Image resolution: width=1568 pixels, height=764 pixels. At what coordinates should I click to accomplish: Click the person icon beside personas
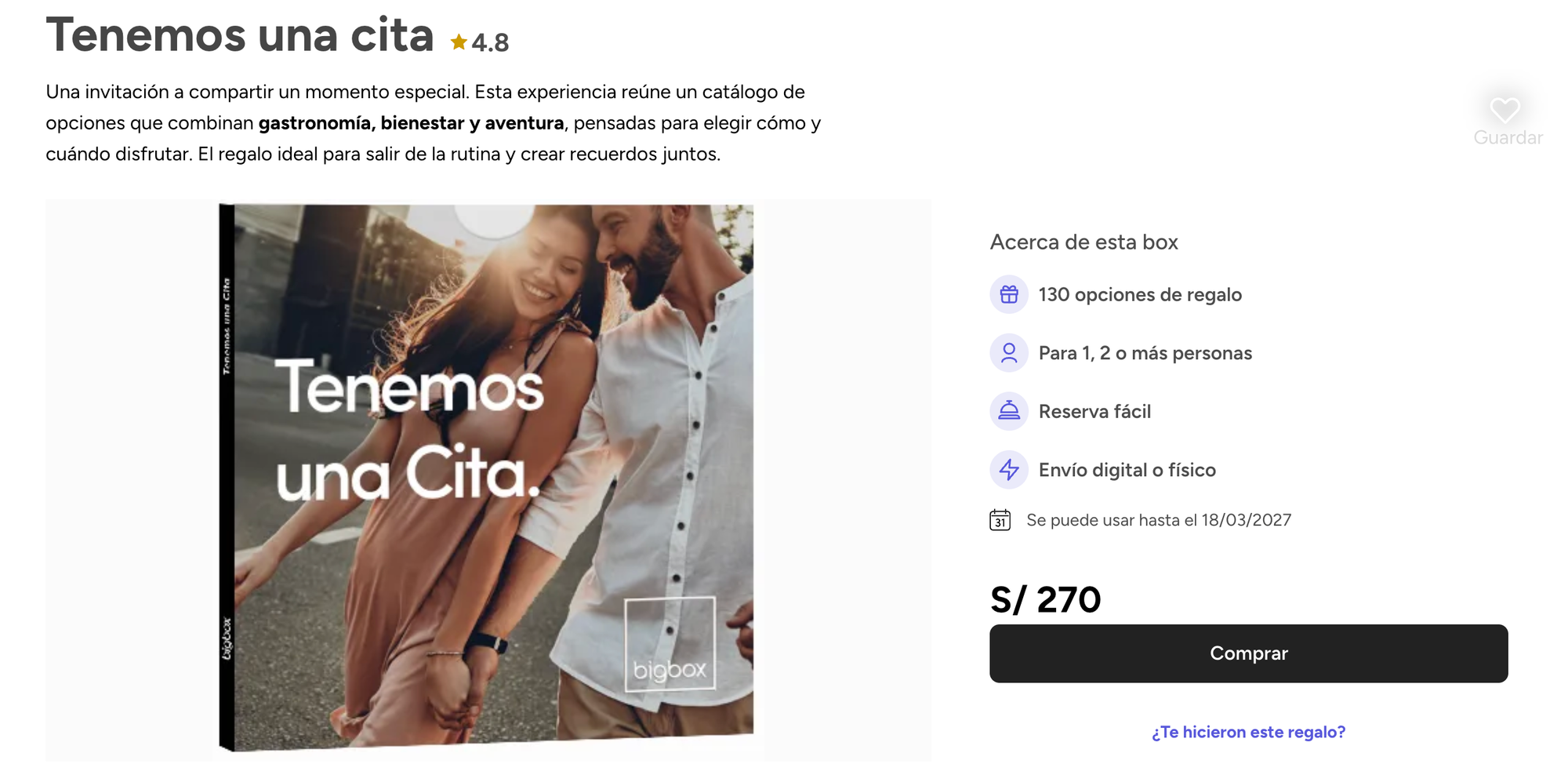(1009, 353)
